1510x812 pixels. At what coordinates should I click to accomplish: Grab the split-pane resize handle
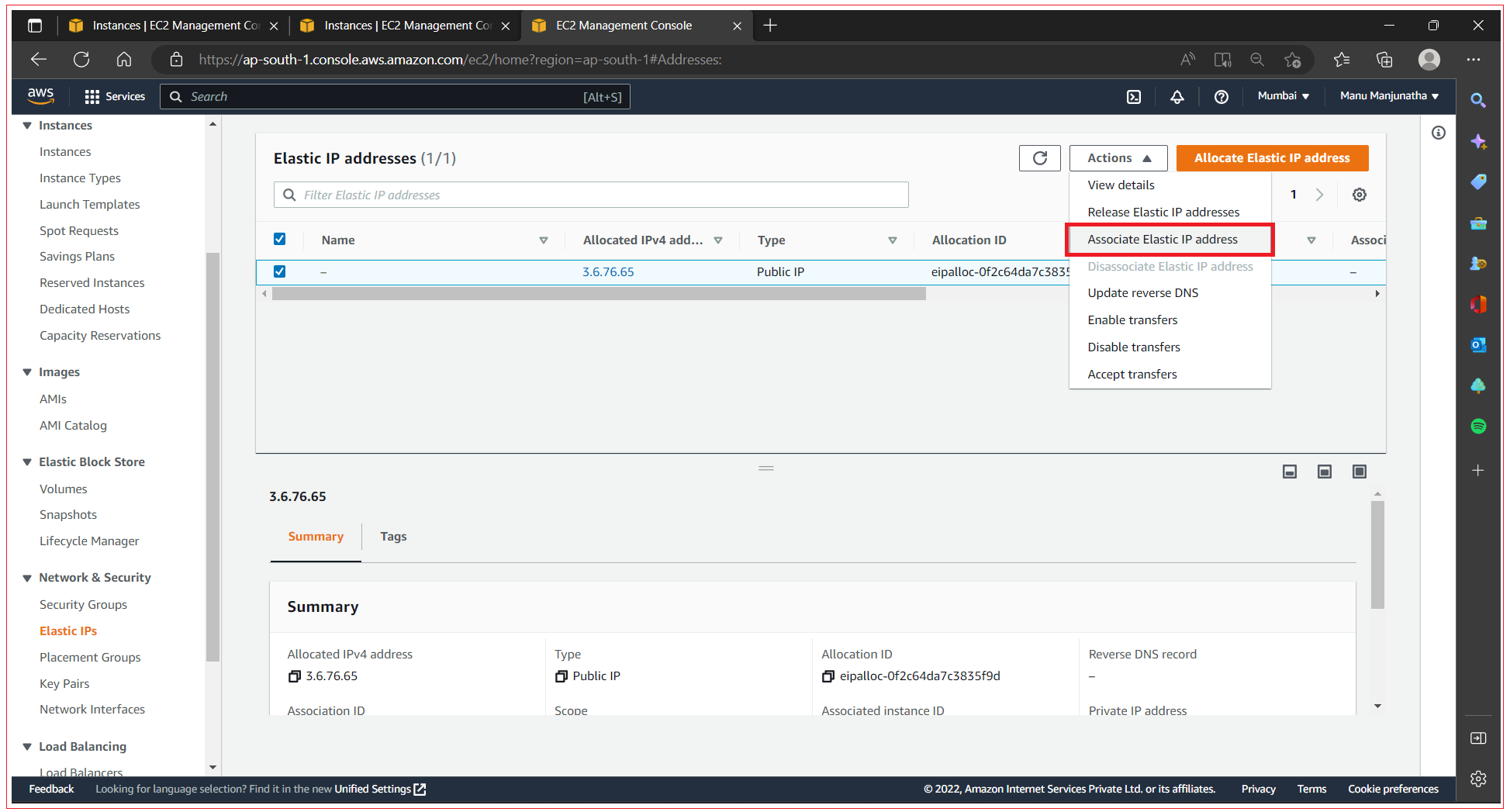click(766, 468)
